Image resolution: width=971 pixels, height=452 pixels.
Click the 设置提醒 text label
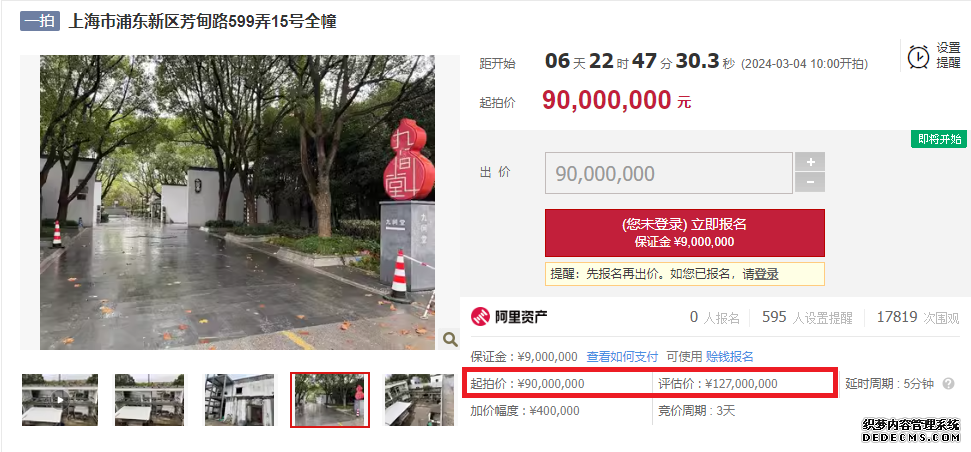[948, 55]
